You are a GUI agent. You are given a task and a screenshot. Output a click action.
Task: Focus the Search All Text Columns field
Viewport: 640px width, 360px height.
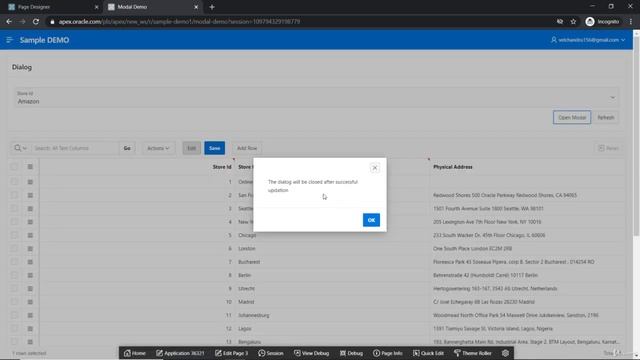pyautogui.click(x=75, y=148)
